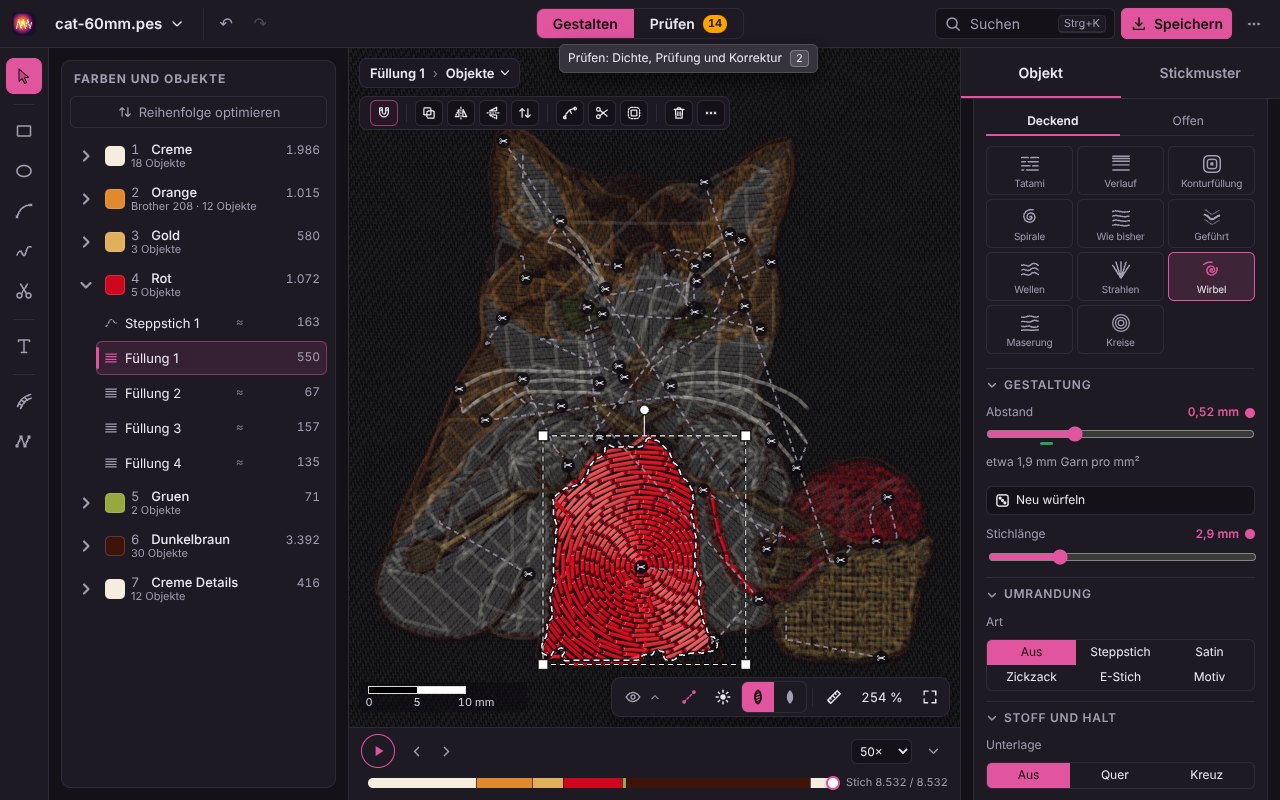The image size is (1280, 800).
Task: Click the fullscreen fit-view icon
Action: (x=930, y=698)
